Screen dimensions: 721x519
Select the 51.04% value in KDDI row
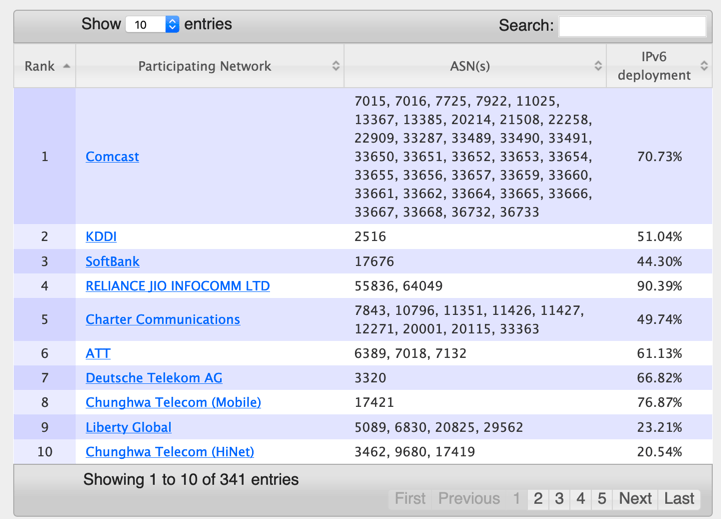pyautogui.click(x=659, y=237)
